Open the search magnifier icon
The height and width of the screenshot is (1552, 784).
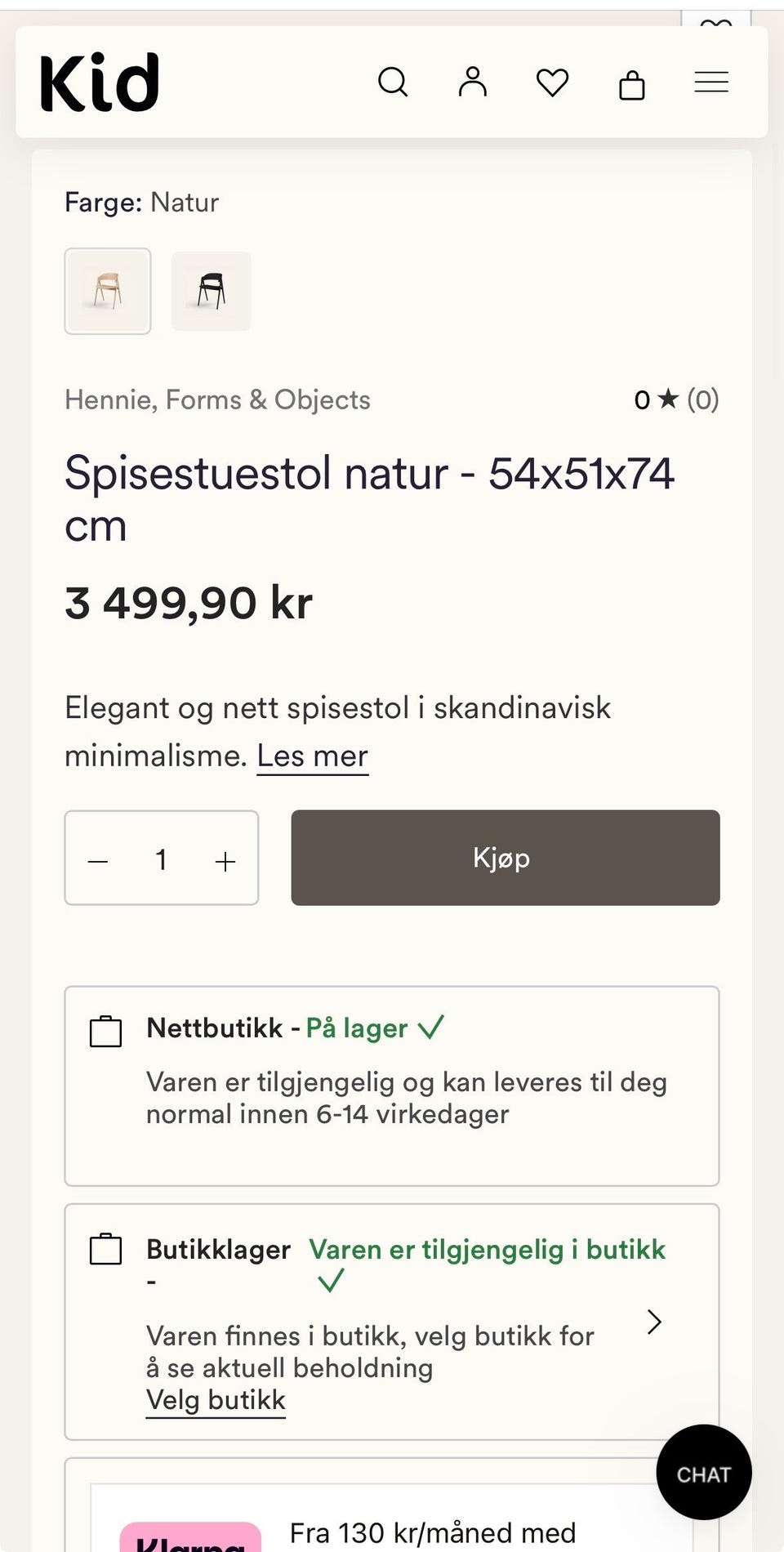393,83
